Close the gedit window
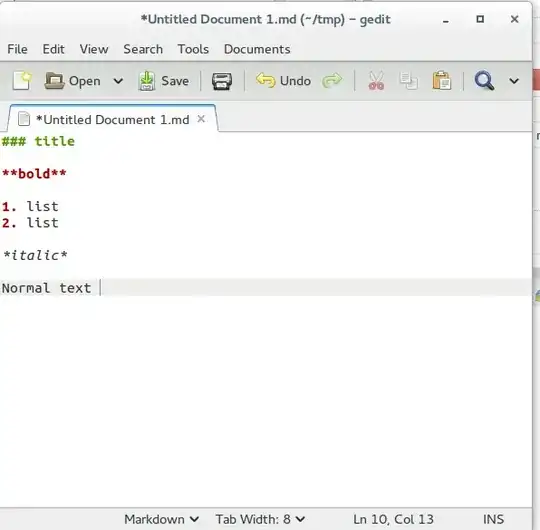Image resolution: width=540 pixels, height=530 pixels. point(514,19)
